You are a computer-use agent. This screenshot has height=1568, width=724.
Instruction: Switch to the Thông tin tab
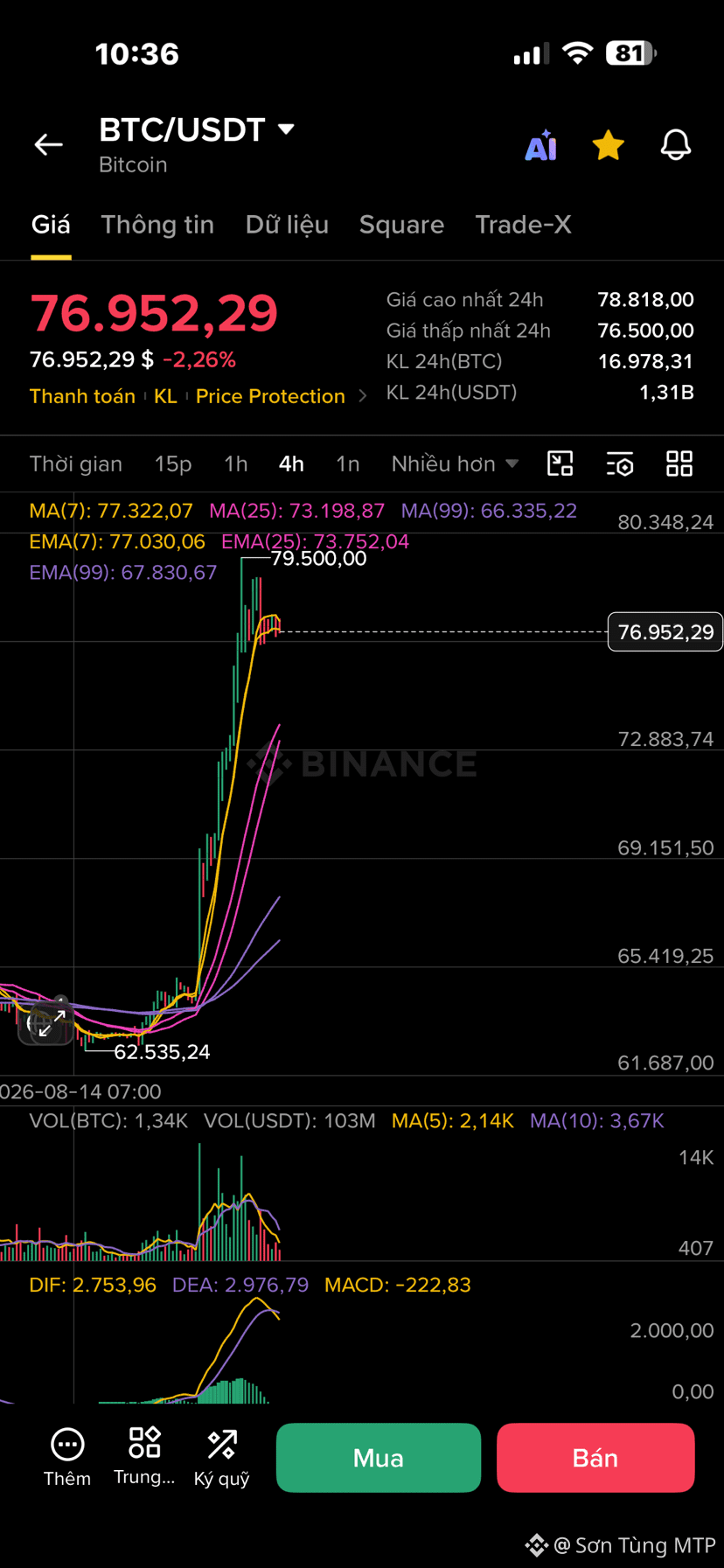[x=157, y=225]
